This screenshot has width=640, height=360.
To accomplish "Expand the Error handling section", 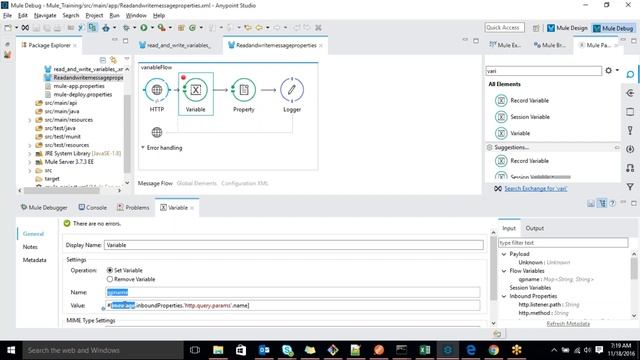I will [x=143, y=147].
